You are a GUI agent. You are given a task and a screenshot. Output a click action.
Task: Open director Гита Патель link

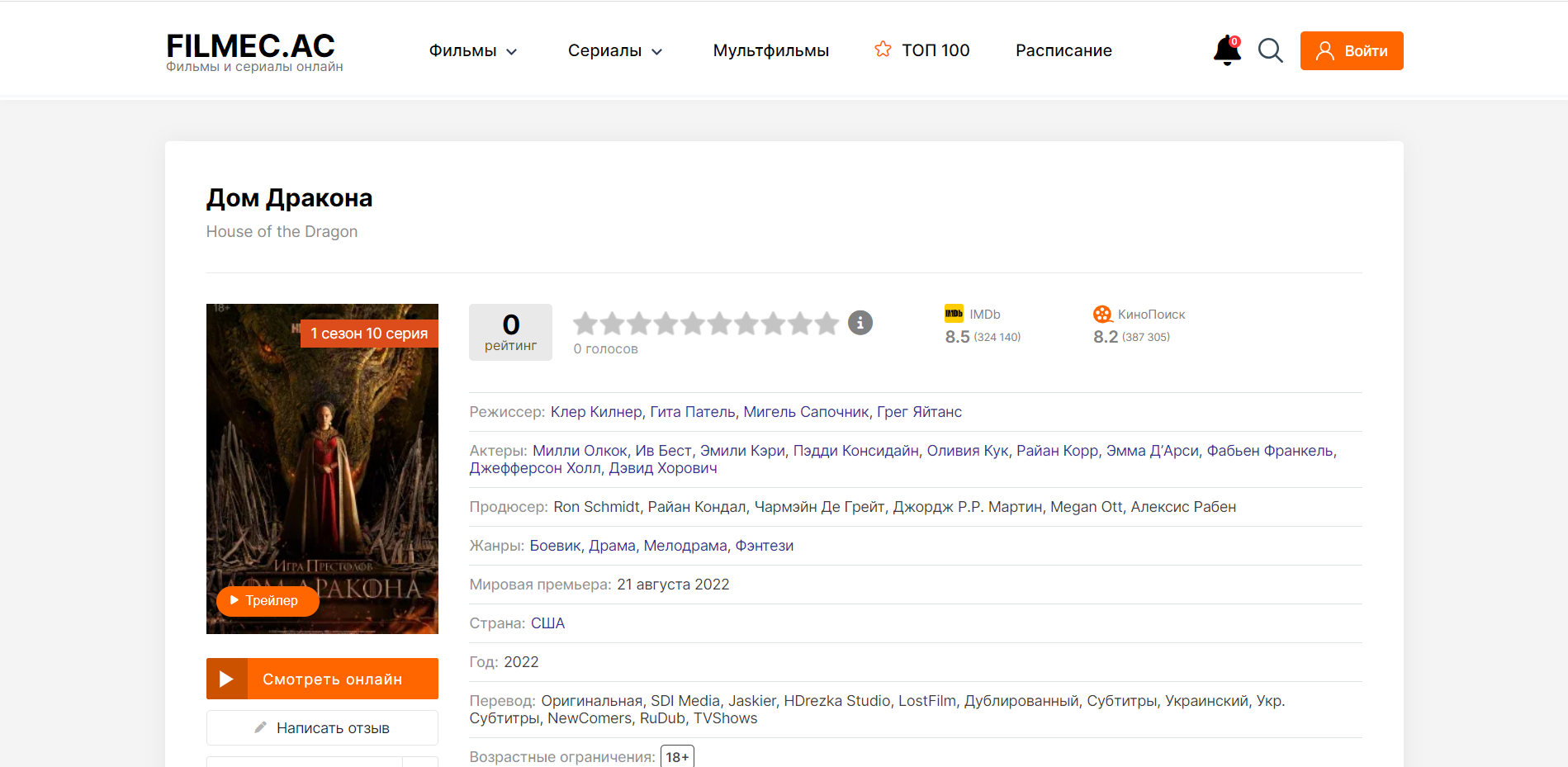[x=693, y=412]
